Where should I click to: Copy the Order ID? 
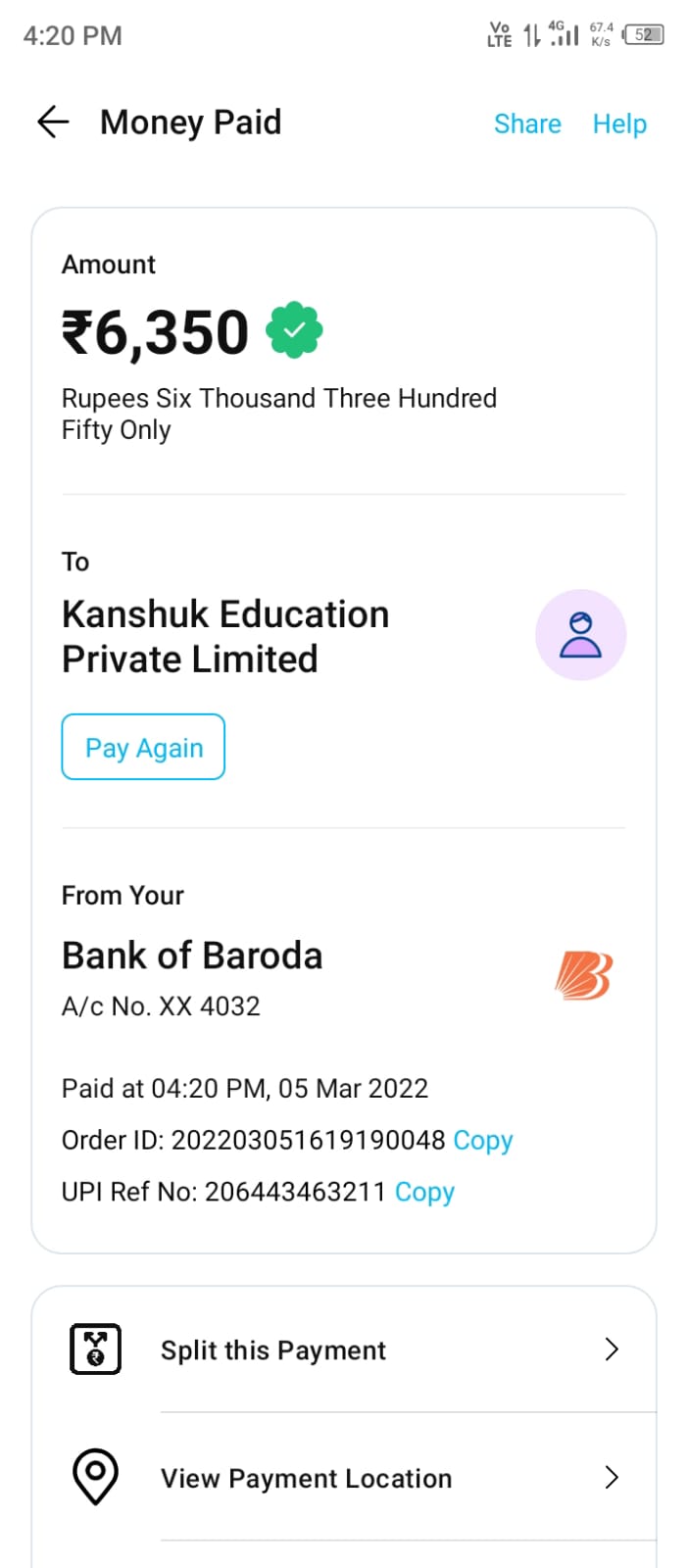coord(483,1140)
